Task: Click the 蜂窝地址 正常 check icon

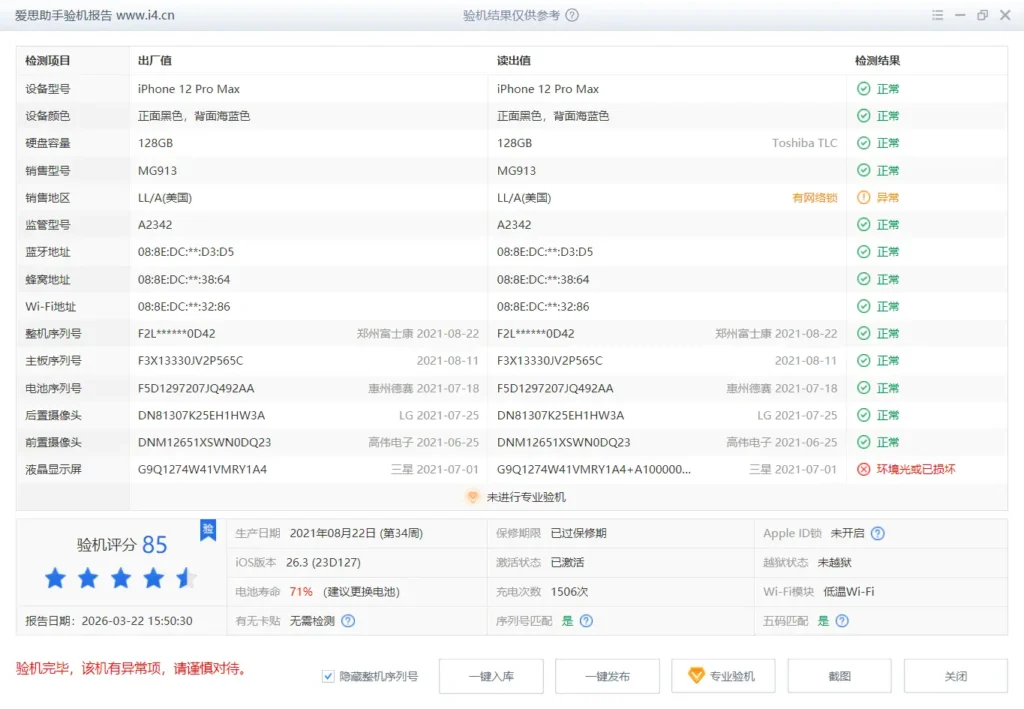Action: [863, 279]
